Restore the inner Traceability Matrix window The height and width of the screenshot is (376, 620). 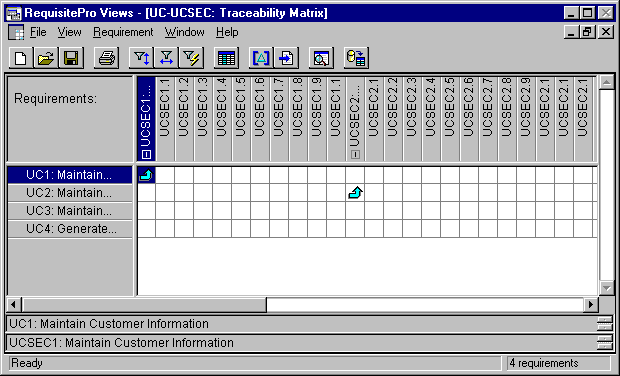tap(587, 32)
